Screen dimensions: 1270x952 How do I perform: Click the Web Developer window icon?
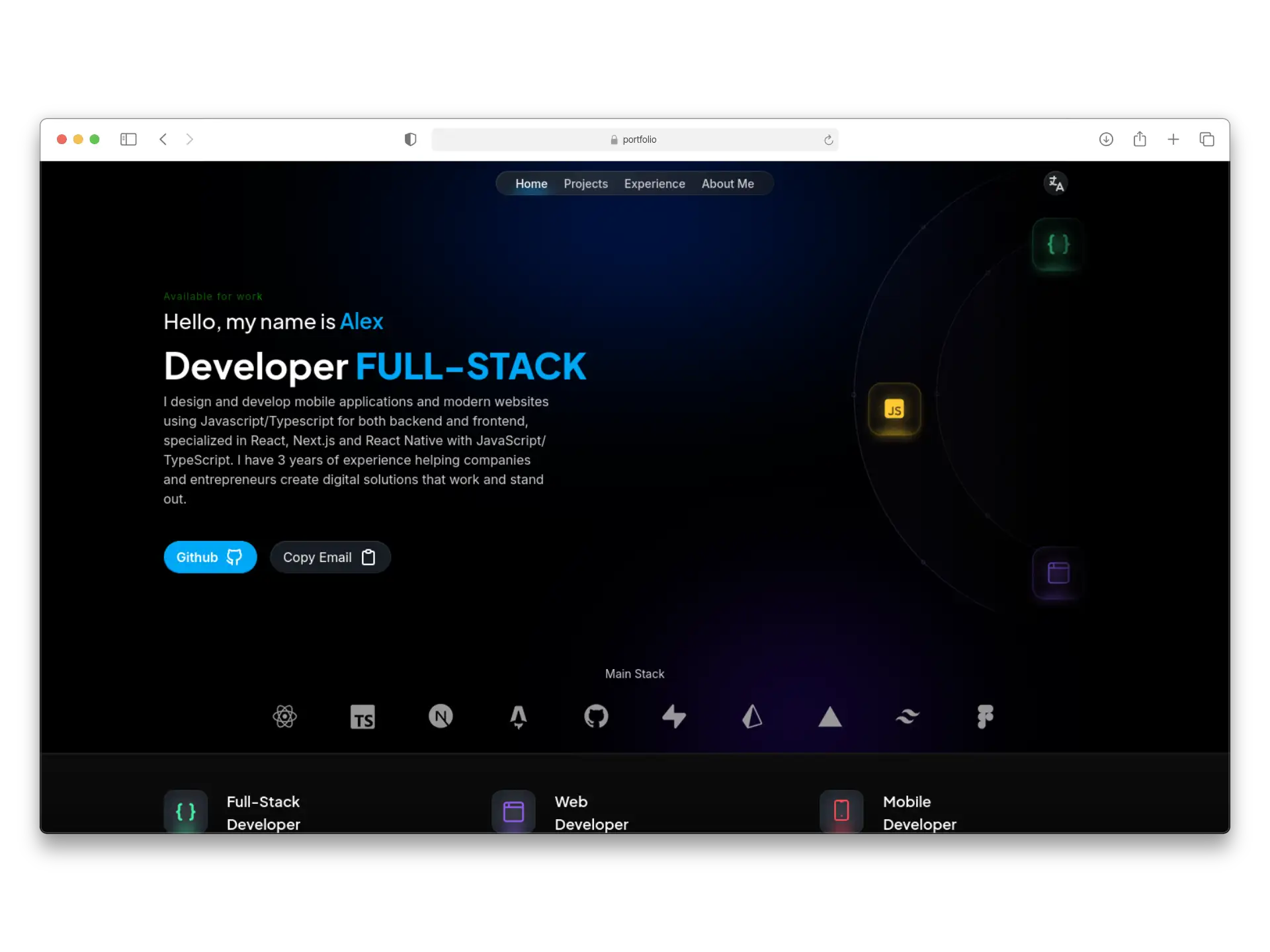[513, 811]
